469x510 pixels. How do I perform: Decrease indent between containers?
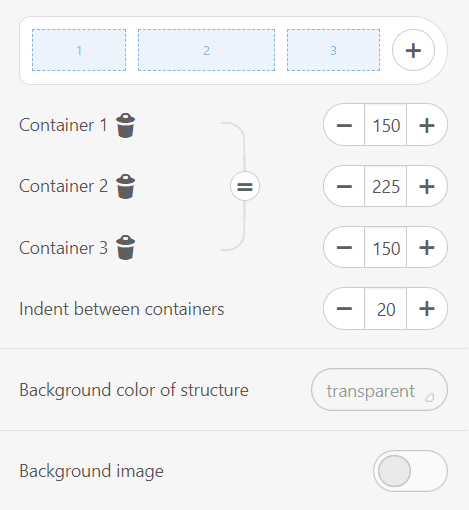(x=344, y=309)
